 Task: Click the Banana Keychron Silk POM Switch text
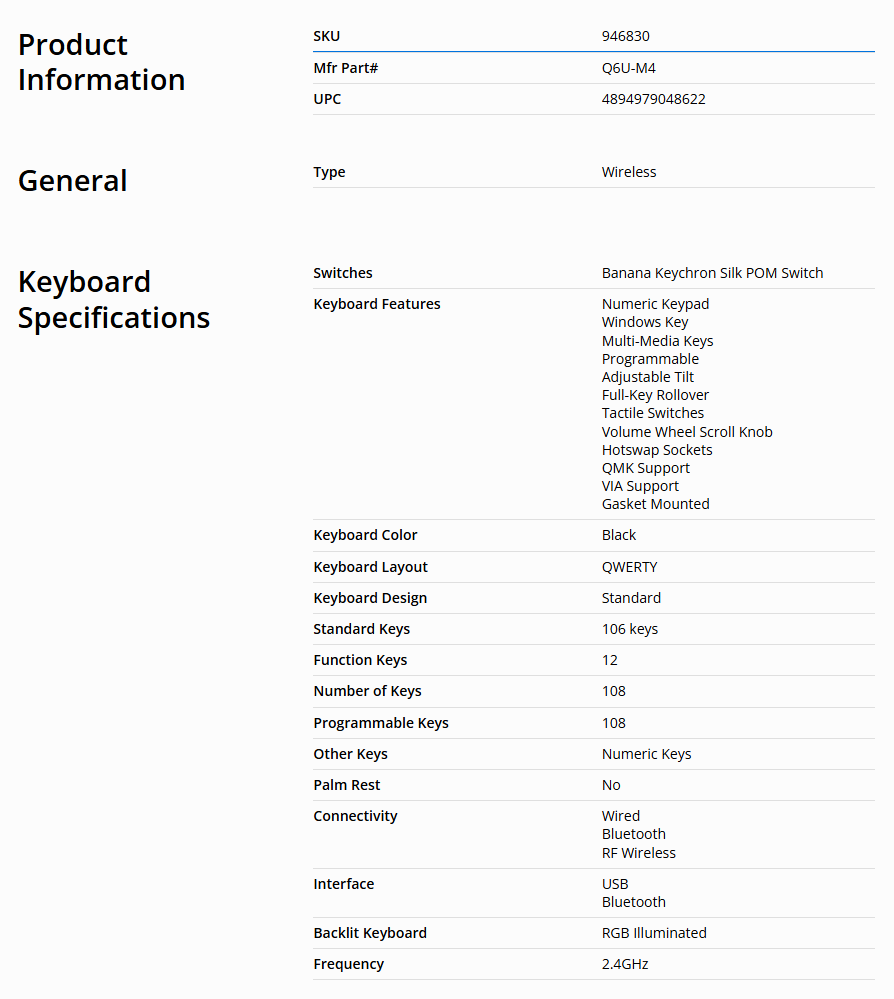(712, 273)
